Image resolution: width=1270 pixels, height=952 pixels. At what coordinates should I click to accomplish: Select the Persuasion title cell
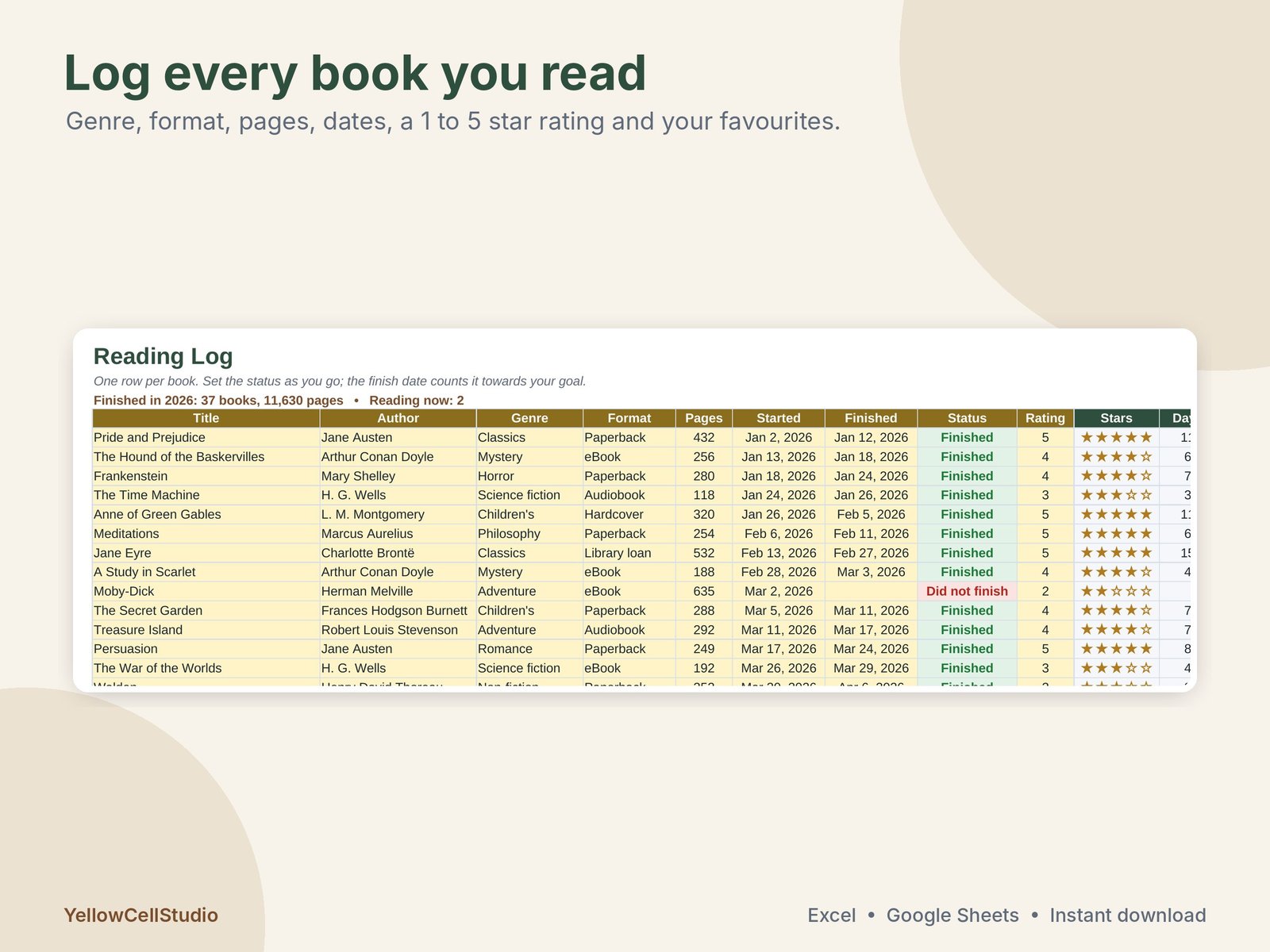pos(206,649)
